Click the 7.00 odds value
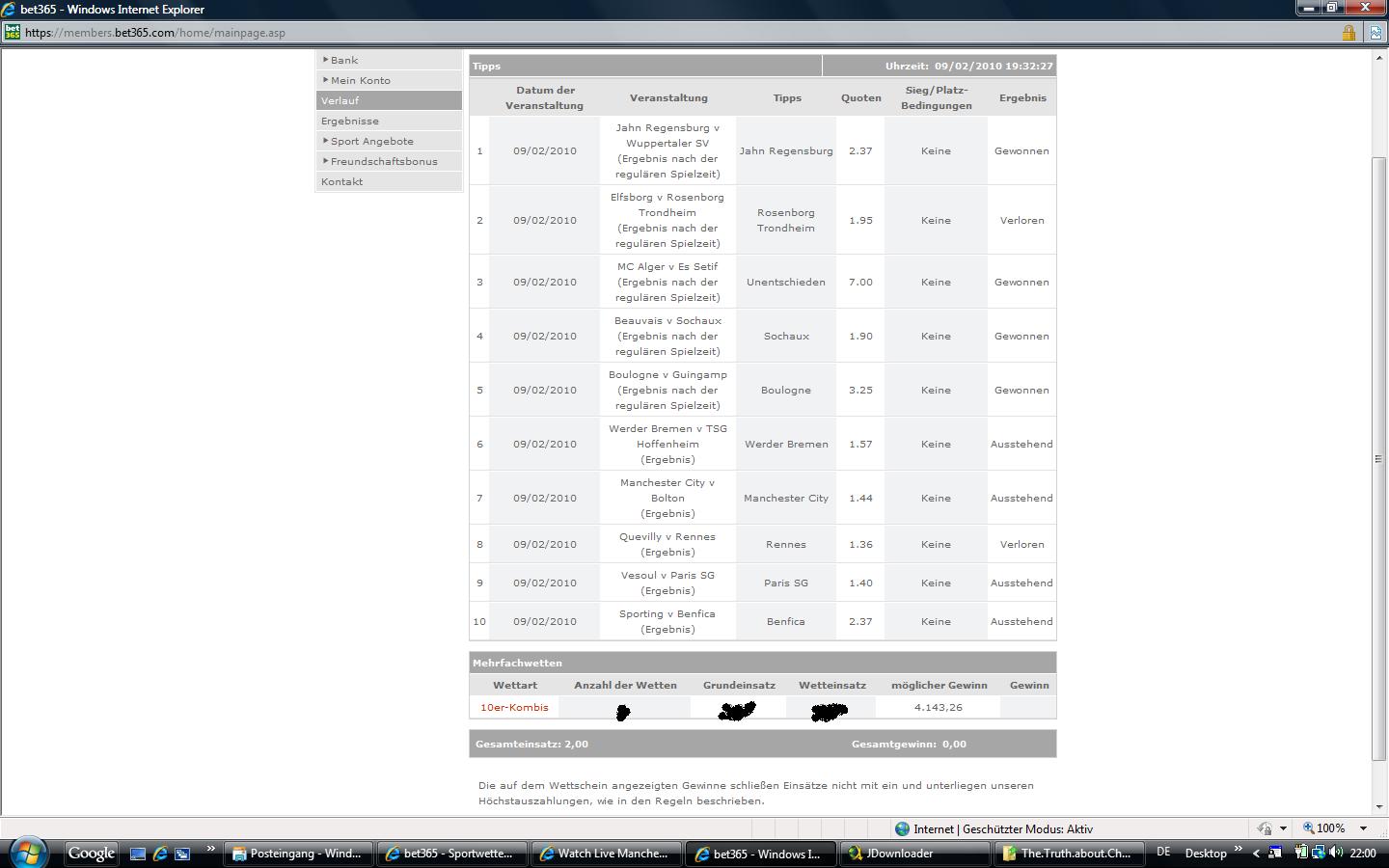The height and width of the screenshot is (868, 1389). tap(860, 282)
